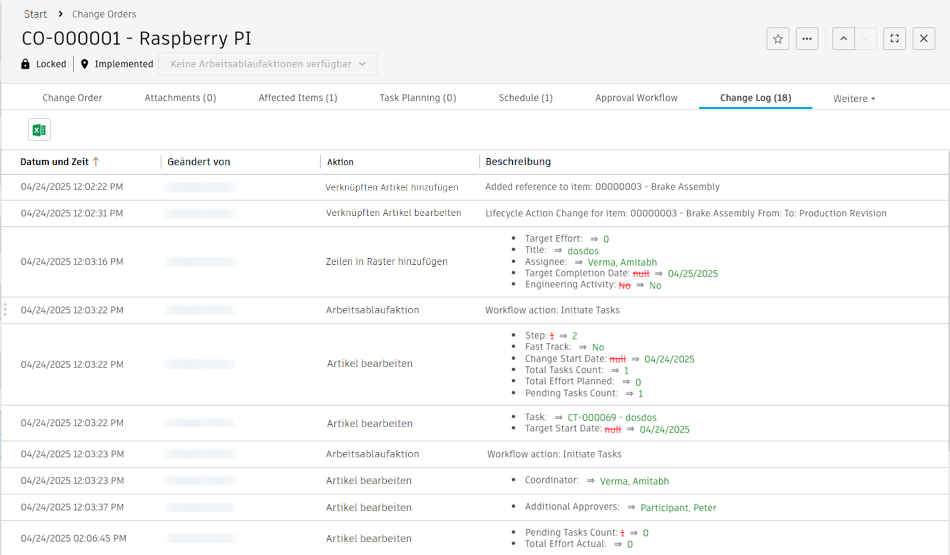Click title value dosdos
950x555 pixels.
(583, 251)
